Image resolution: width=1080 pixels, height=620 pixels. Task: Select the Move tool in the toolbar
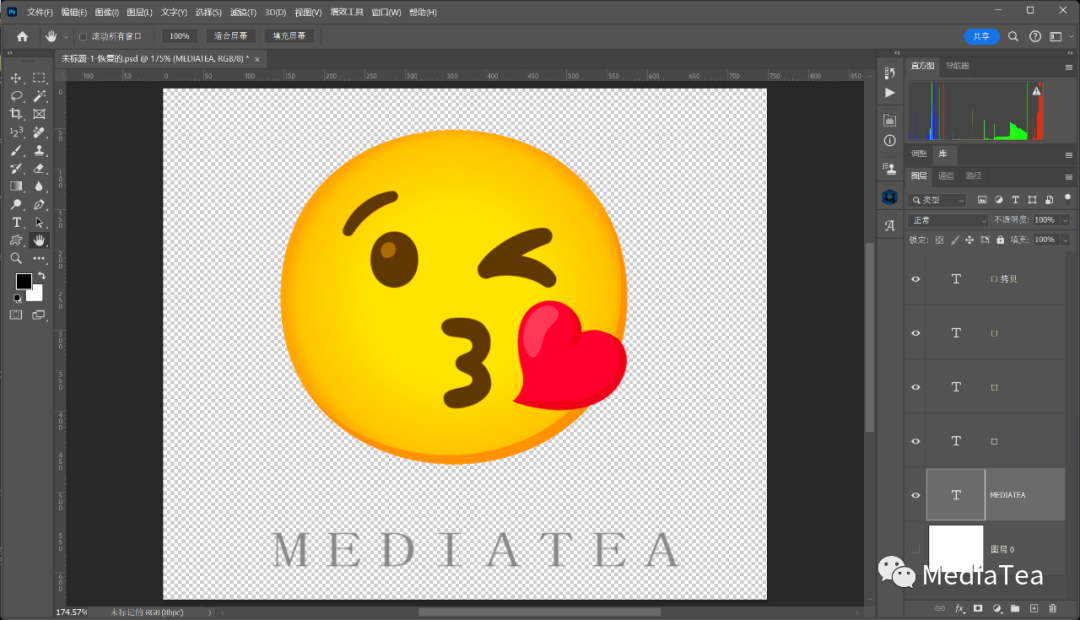14,78
